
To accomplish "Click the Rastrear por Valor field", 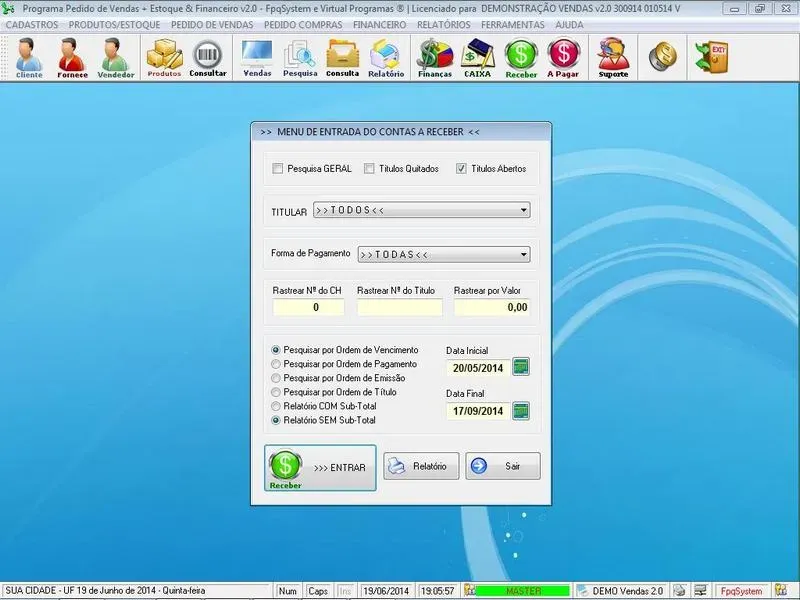I will (491, 308).
